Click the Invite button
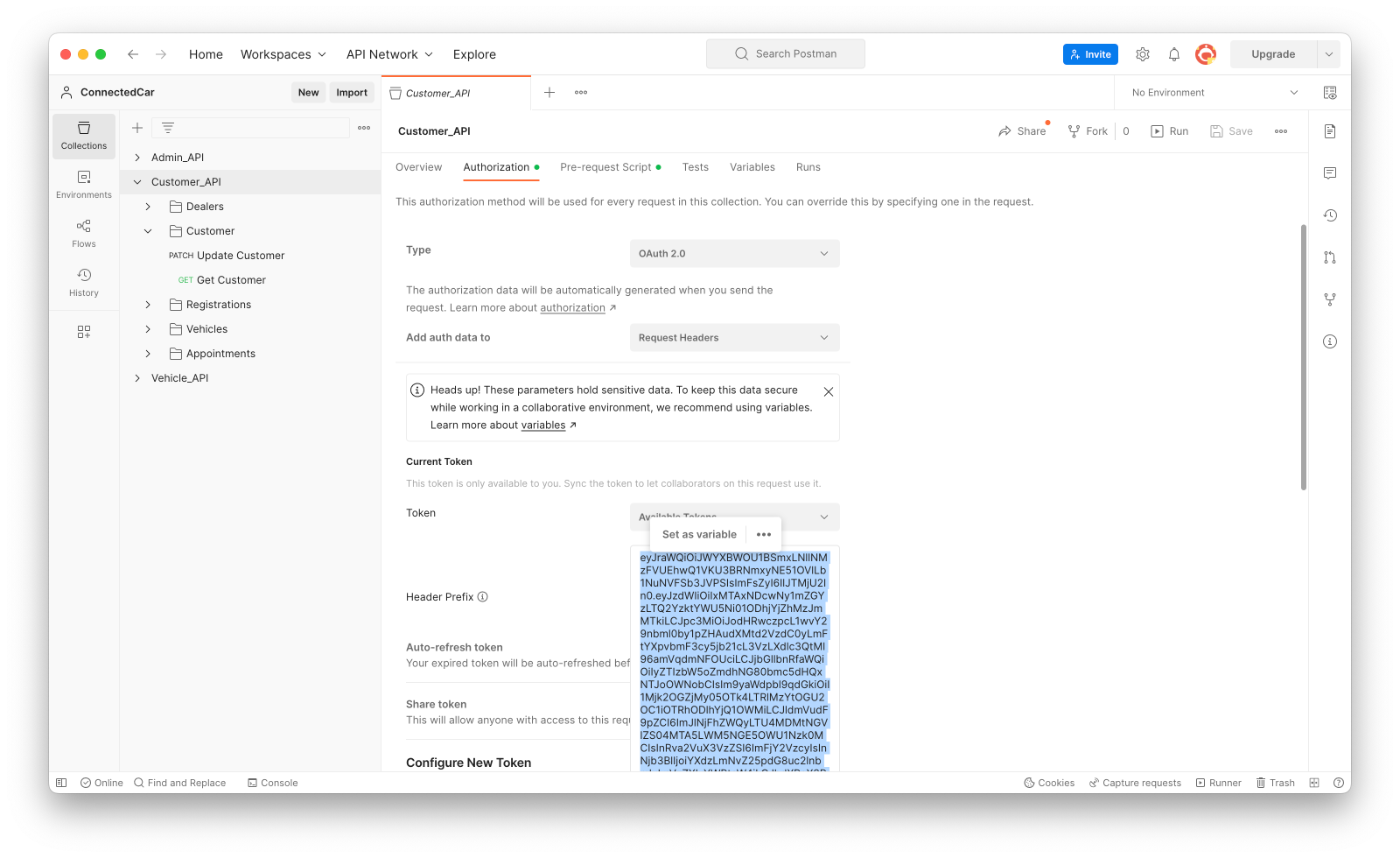The height and width of the screenshot is (858, 1400). click(x=1090, y=54)
